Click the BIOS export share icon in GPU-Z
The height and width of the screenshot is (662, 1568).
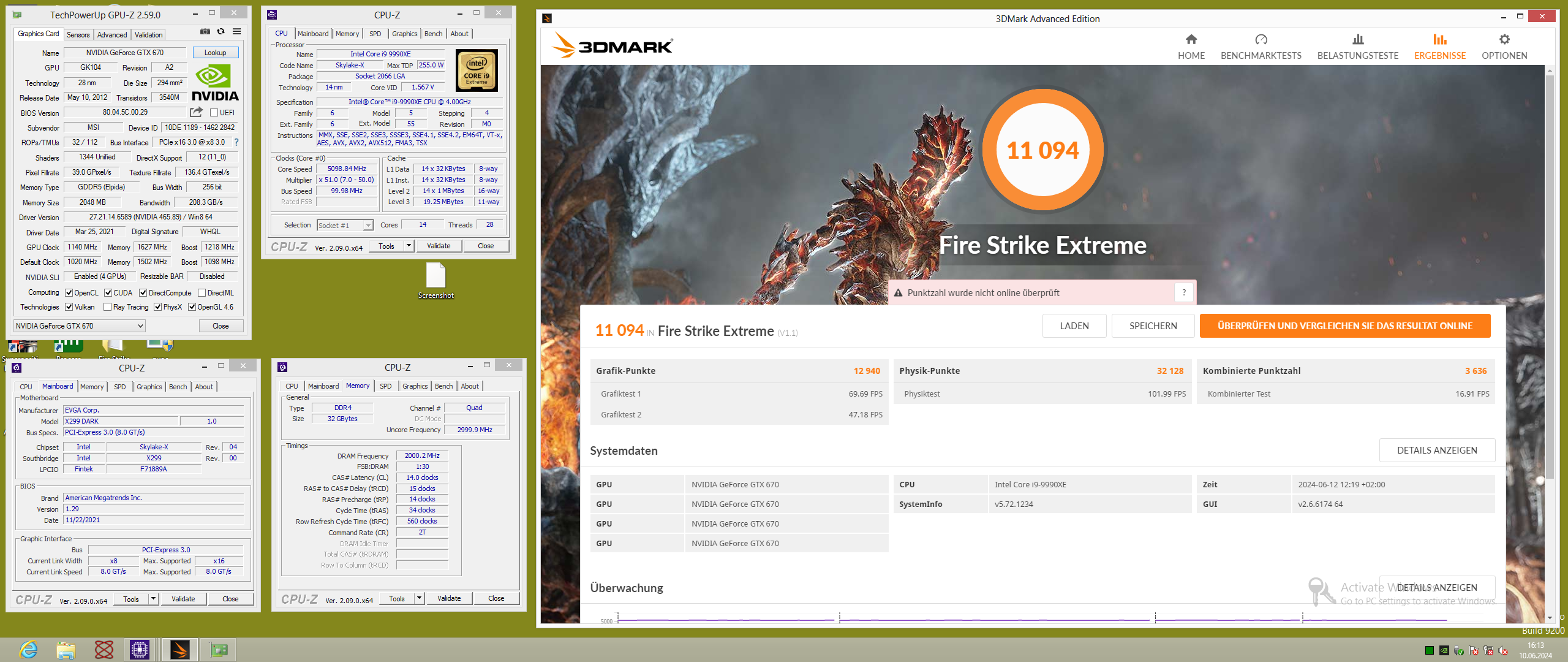196,112
